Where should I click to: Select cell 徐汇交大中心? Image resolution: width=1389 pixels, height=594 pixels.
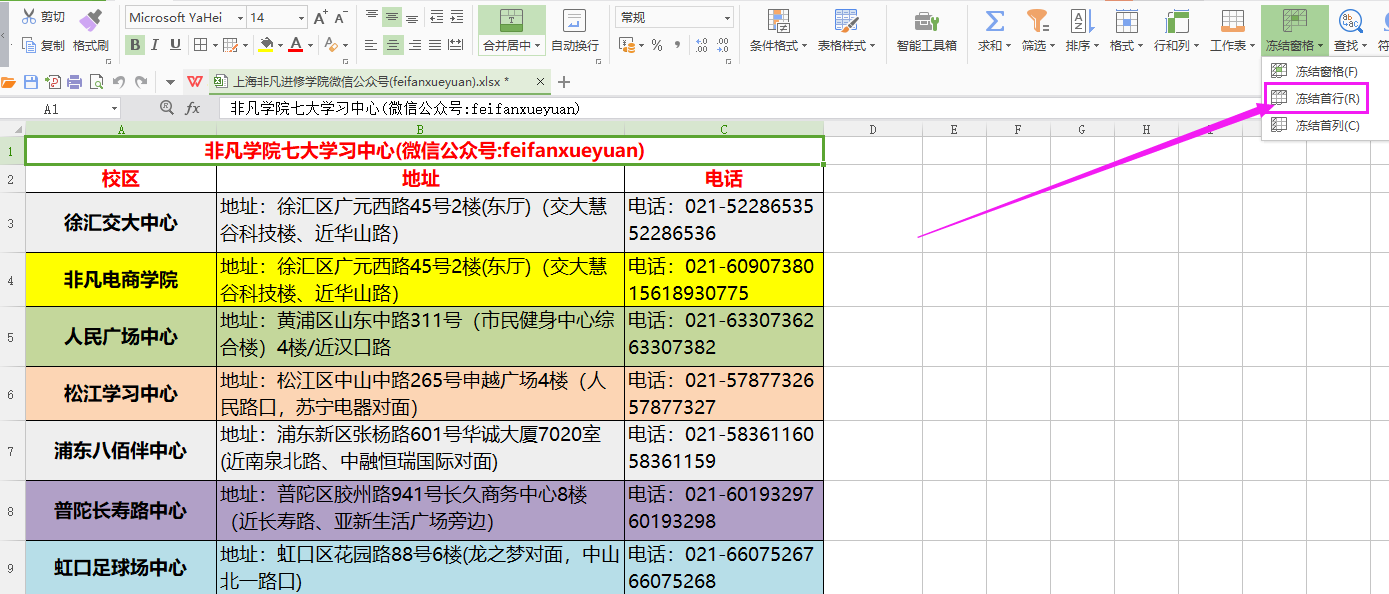pos(121,223)
